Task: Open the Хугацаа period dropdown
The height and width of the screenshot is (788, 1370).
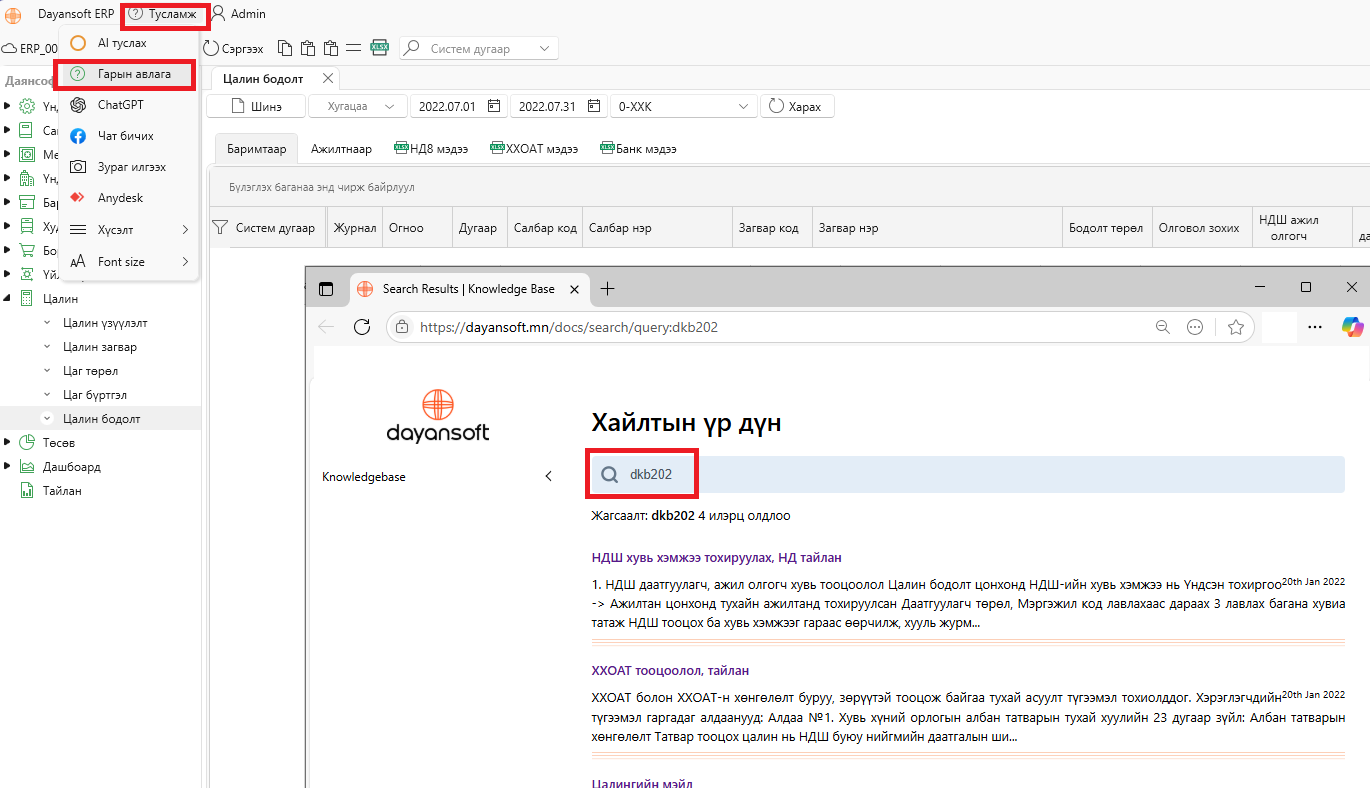Action: coord(358,106)
